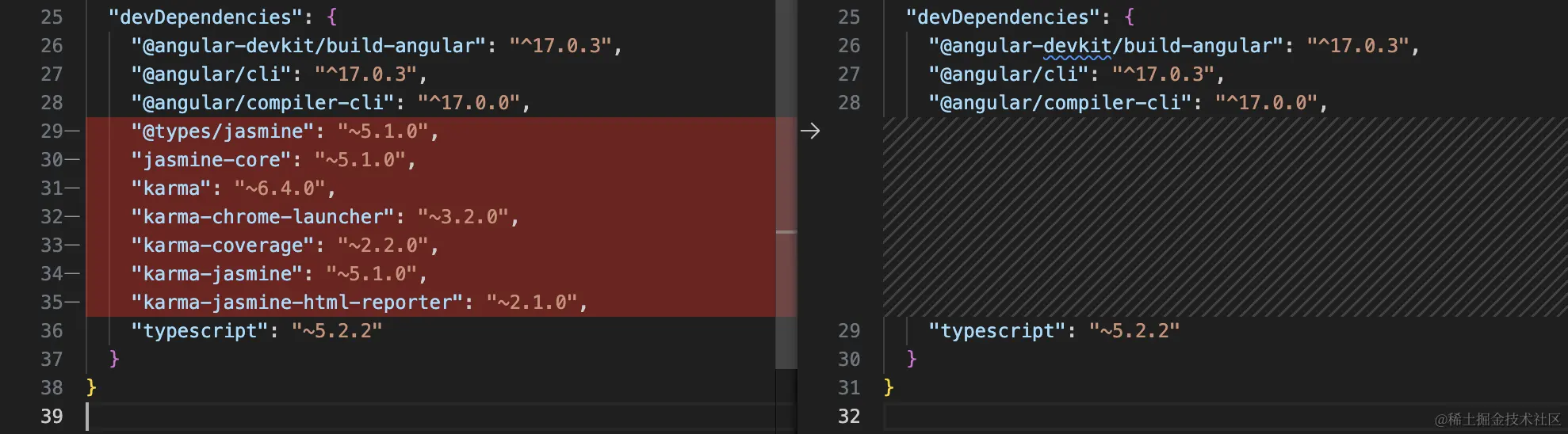
Task: Click "typescript" line in right pane
Action: (1054, 330)
